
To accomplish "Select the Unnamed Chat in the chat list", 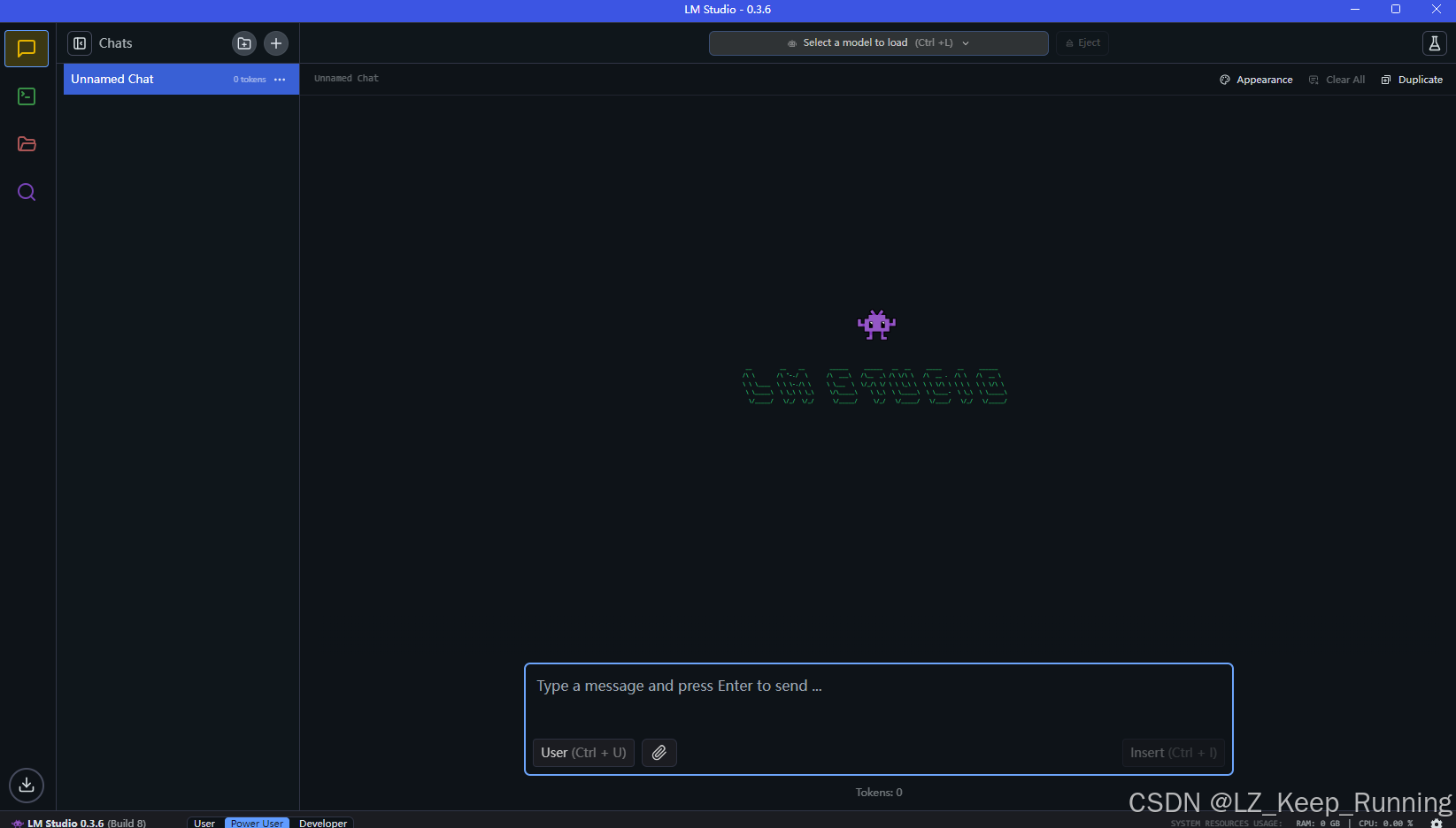I will (x=181, y=79).
